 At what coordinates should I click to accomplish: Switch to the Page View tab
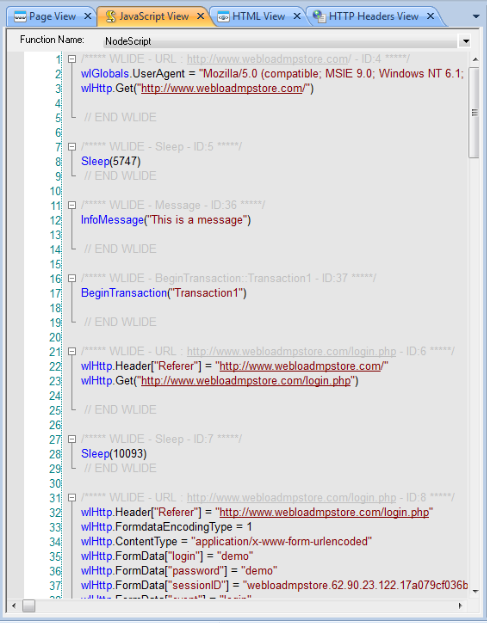coord(52,16)
